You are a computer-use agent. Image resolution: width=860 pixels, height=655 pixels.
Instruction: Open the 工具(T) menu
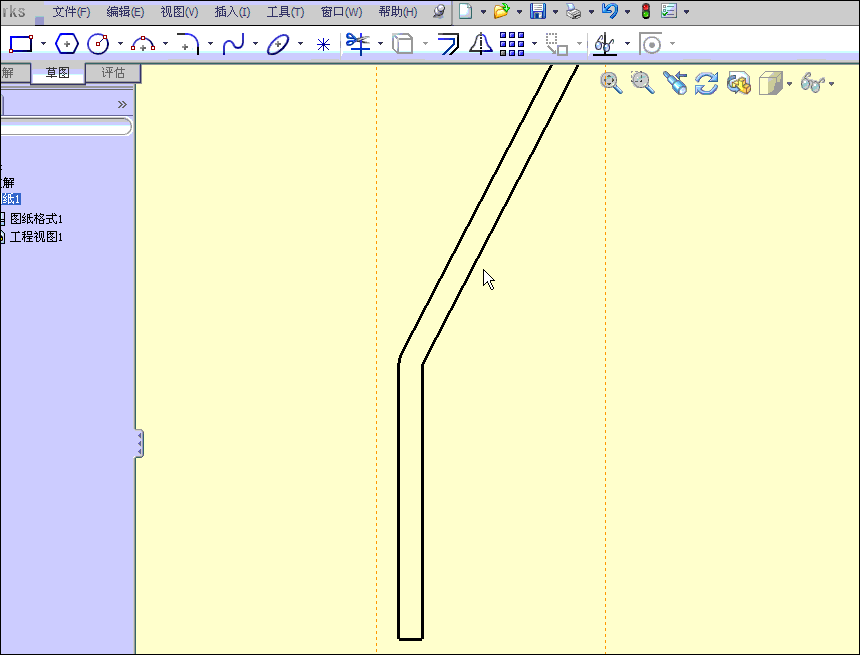point(285,12)
